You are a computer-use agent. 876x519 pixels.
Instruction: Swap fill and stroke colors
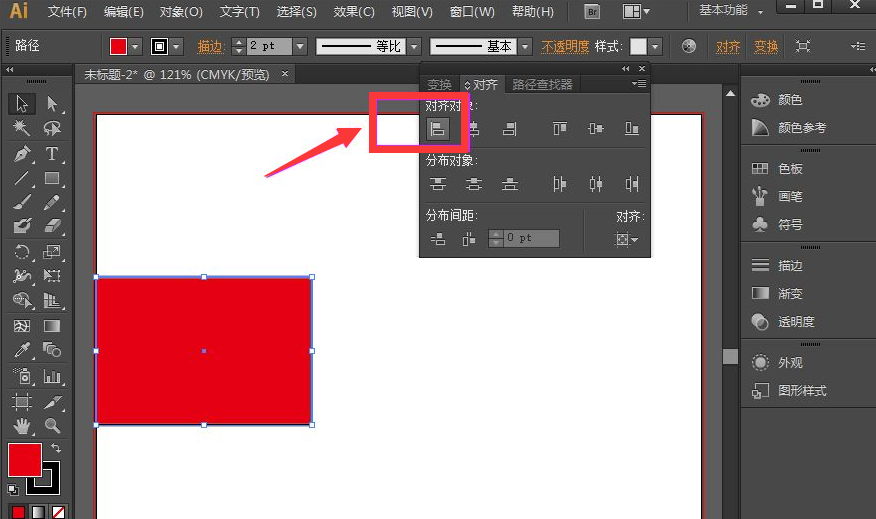pos(56,449)
